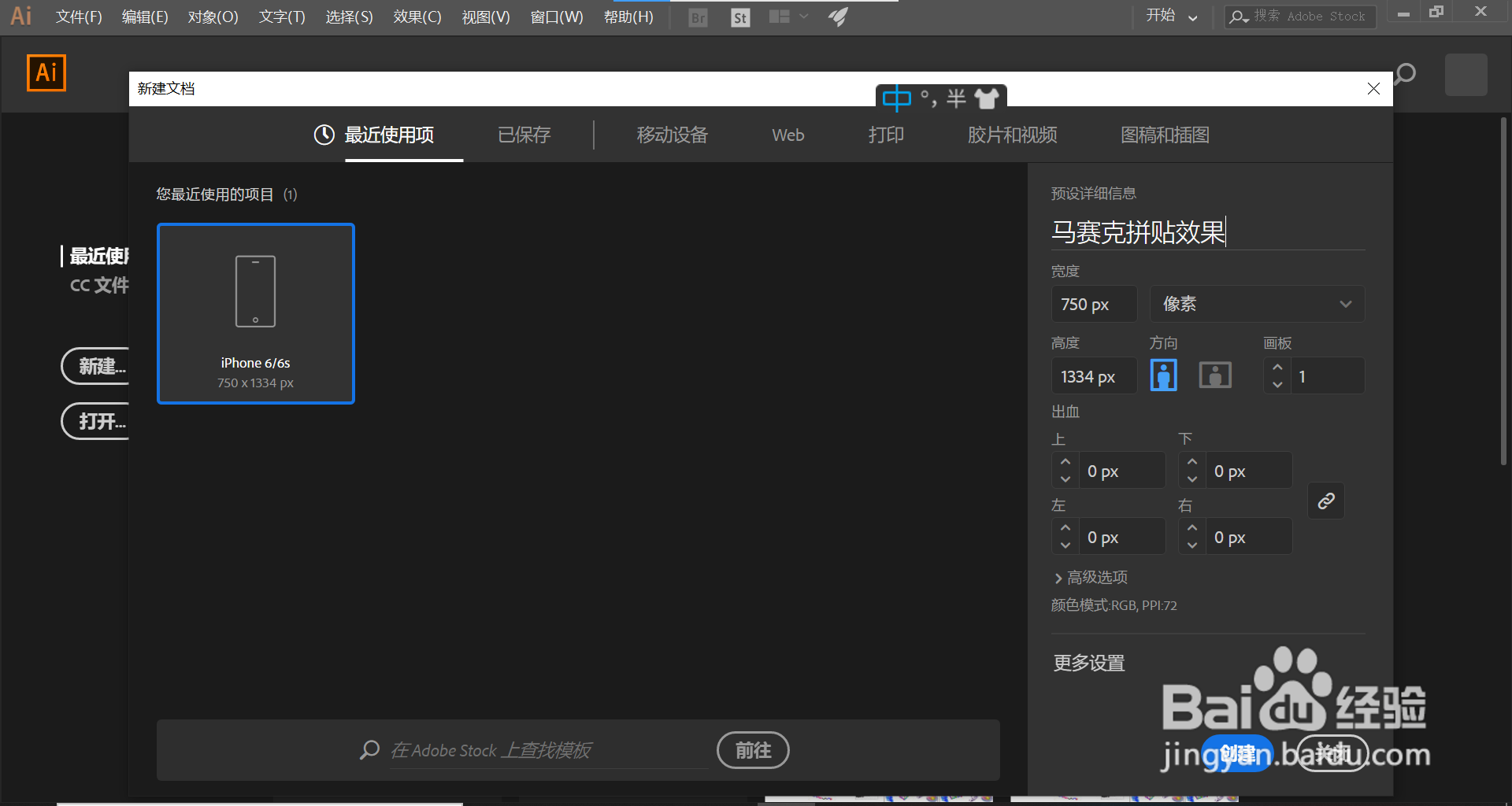Click the magnifier icon in the template search bar
Screen dimensions: 1512x806
point(370,750)
